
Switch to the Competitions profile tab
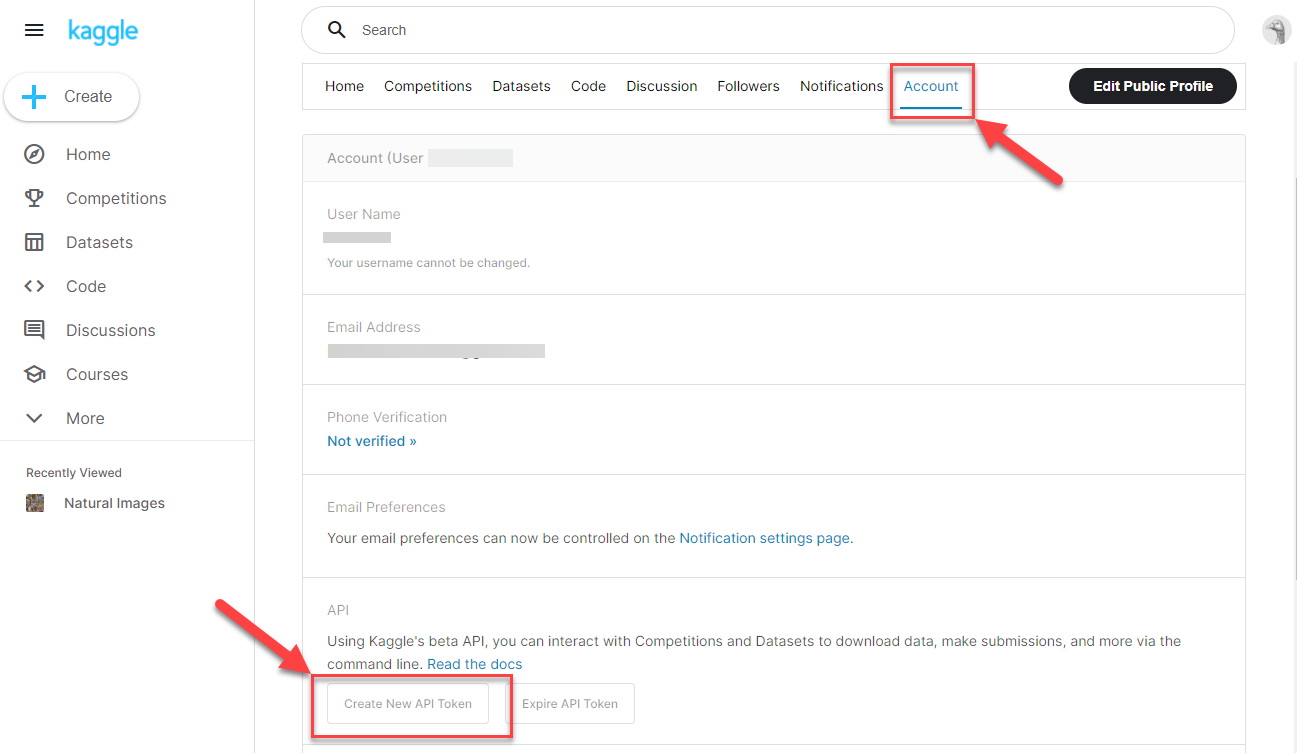pyautogui.click(x=428, y=86)
